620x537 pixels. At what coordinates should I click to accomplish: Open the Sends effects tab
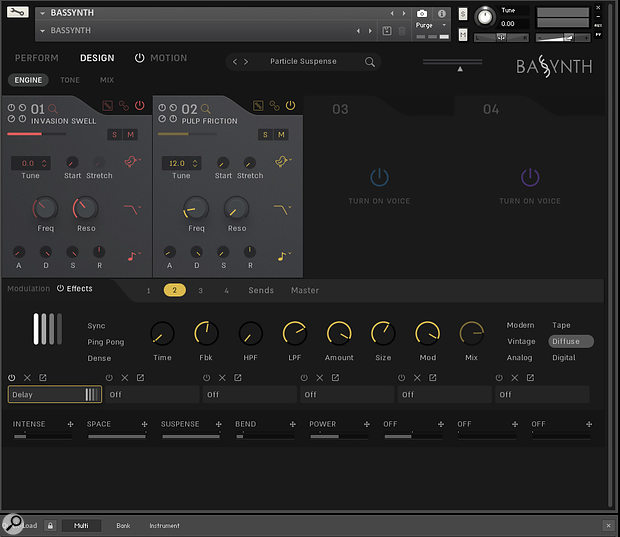[261, 290]
